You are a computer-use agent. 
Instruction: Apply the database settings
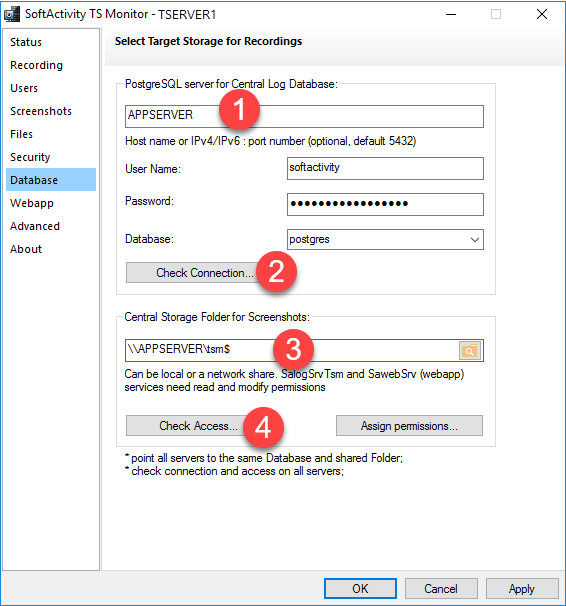pyautogui.click(x=522, y=589)
